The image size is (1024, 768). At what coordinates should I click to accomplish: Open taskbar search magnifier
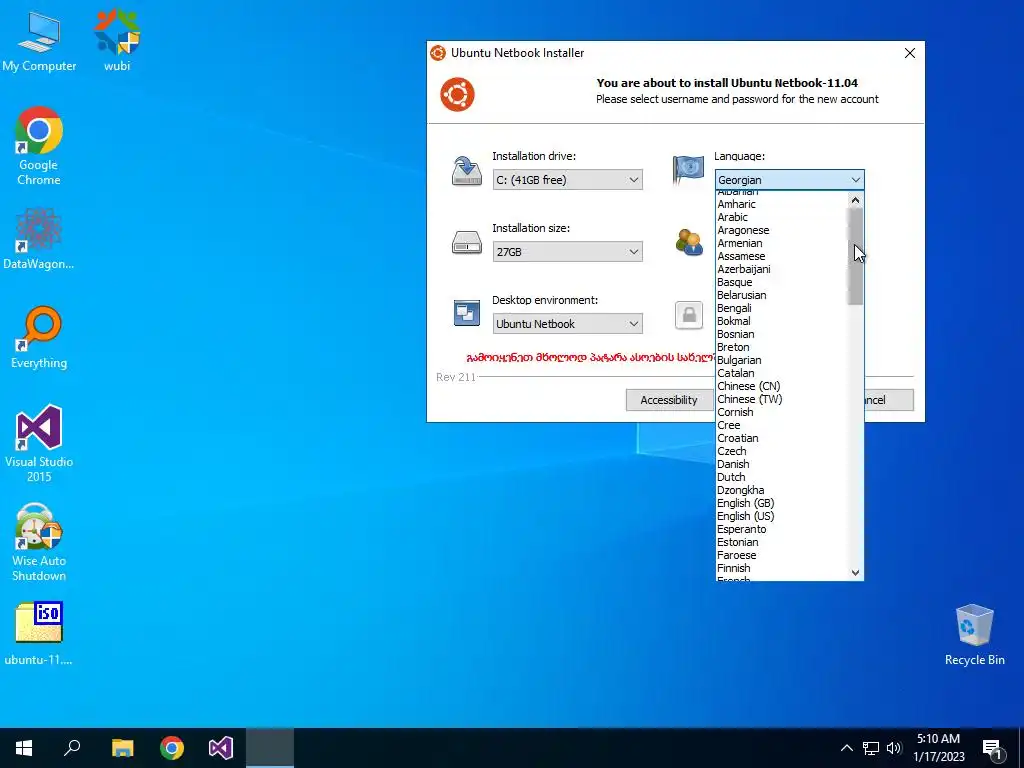pyautogui.click(x=72, y=748)
